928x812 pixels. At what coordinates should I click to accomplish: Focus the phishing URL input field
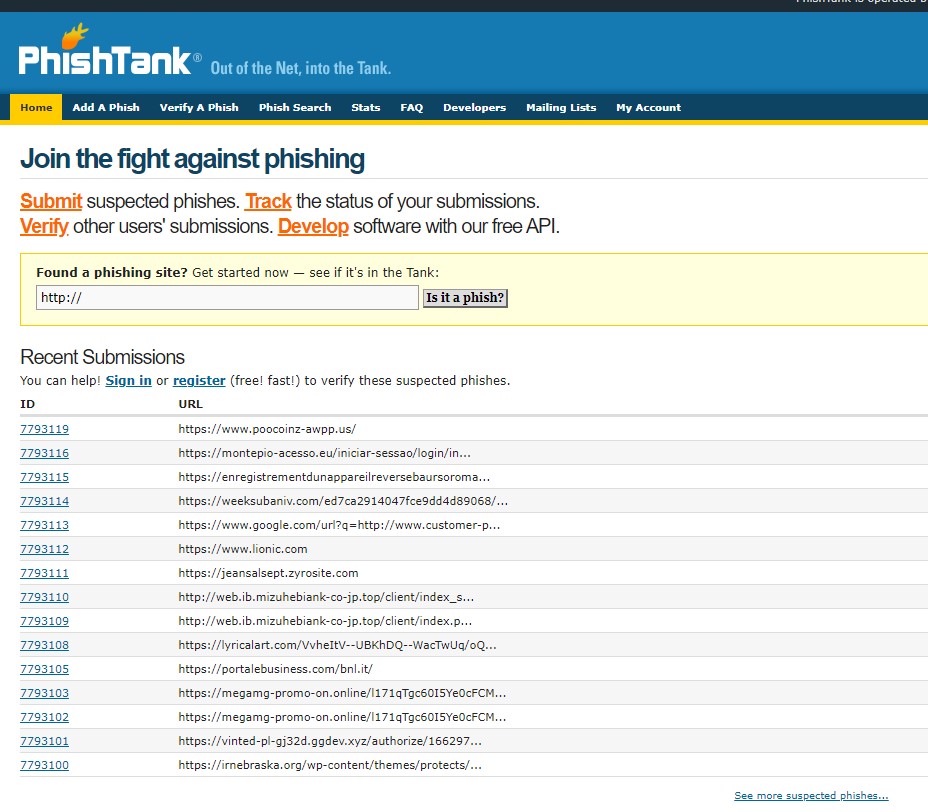pos(227,298)
